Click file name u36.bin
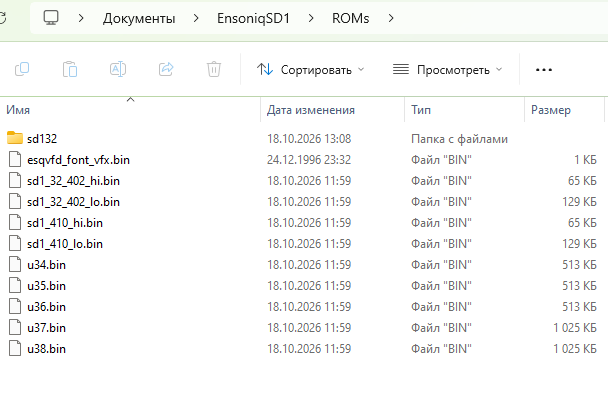 coord(46,306)
